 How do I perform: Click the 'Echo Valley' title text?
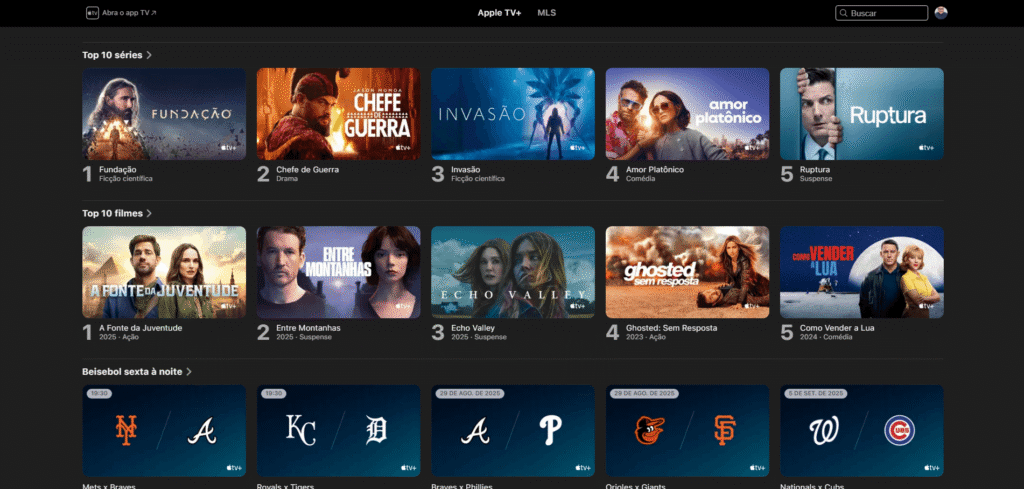[473, 328]
